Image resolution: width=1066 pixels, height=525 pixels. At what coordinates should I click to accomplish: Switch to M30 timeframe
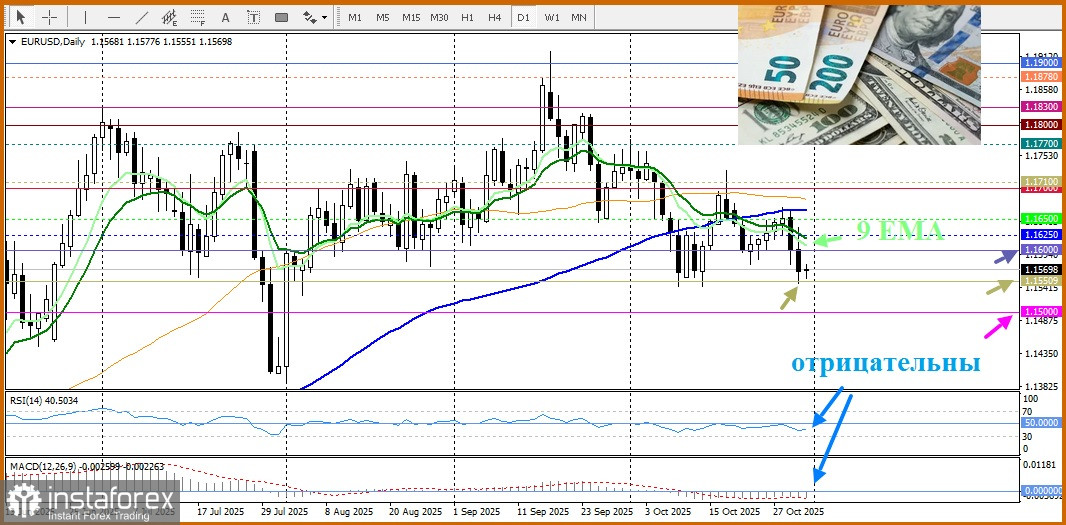[x=439, y=17]
